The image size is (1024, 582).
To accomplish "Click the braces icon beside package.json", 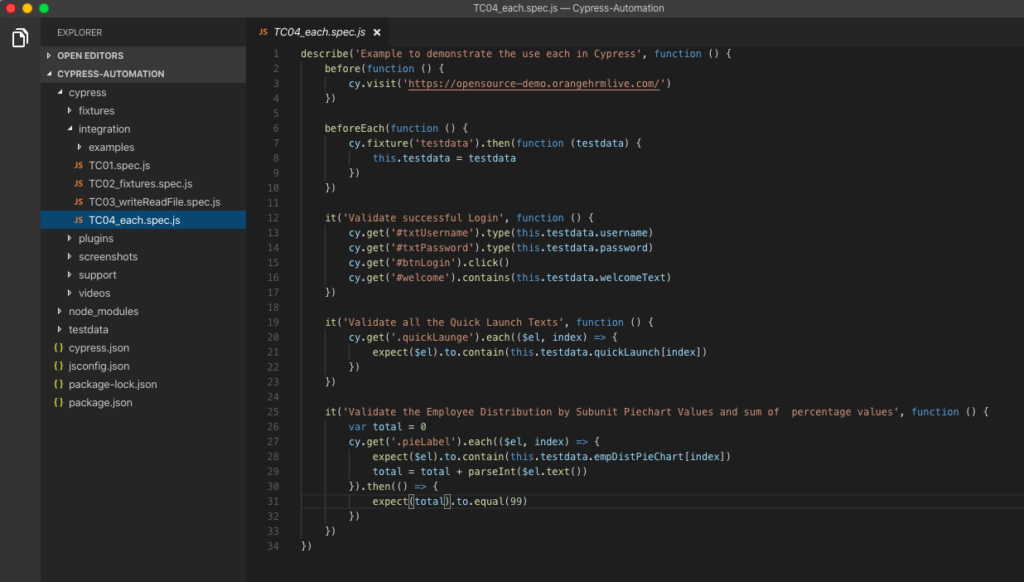I will pyautogui.click(x=59, y=402).
